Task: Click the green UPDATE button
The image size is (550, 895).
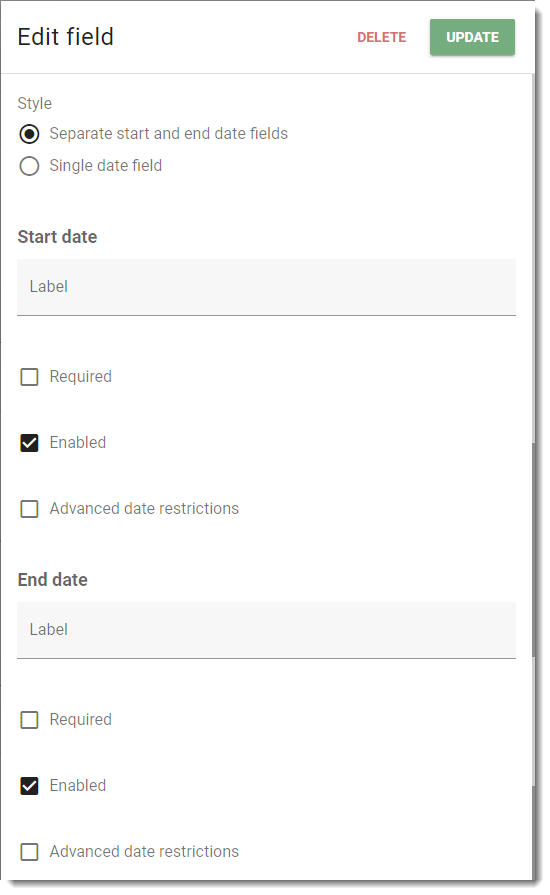Action: tap(472, 37)
